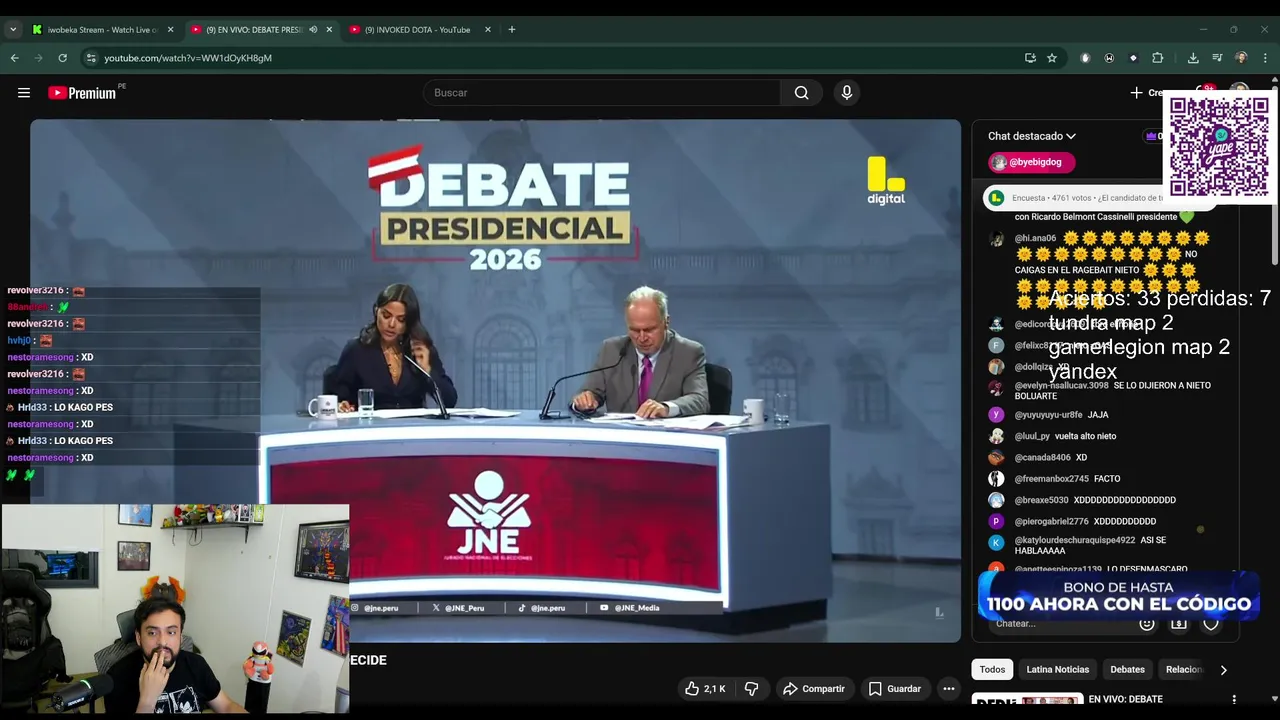The image size is (1280, 720).
Task: Open browser downloads icon
Action: pyautogui.click(x=1193, y=58)
